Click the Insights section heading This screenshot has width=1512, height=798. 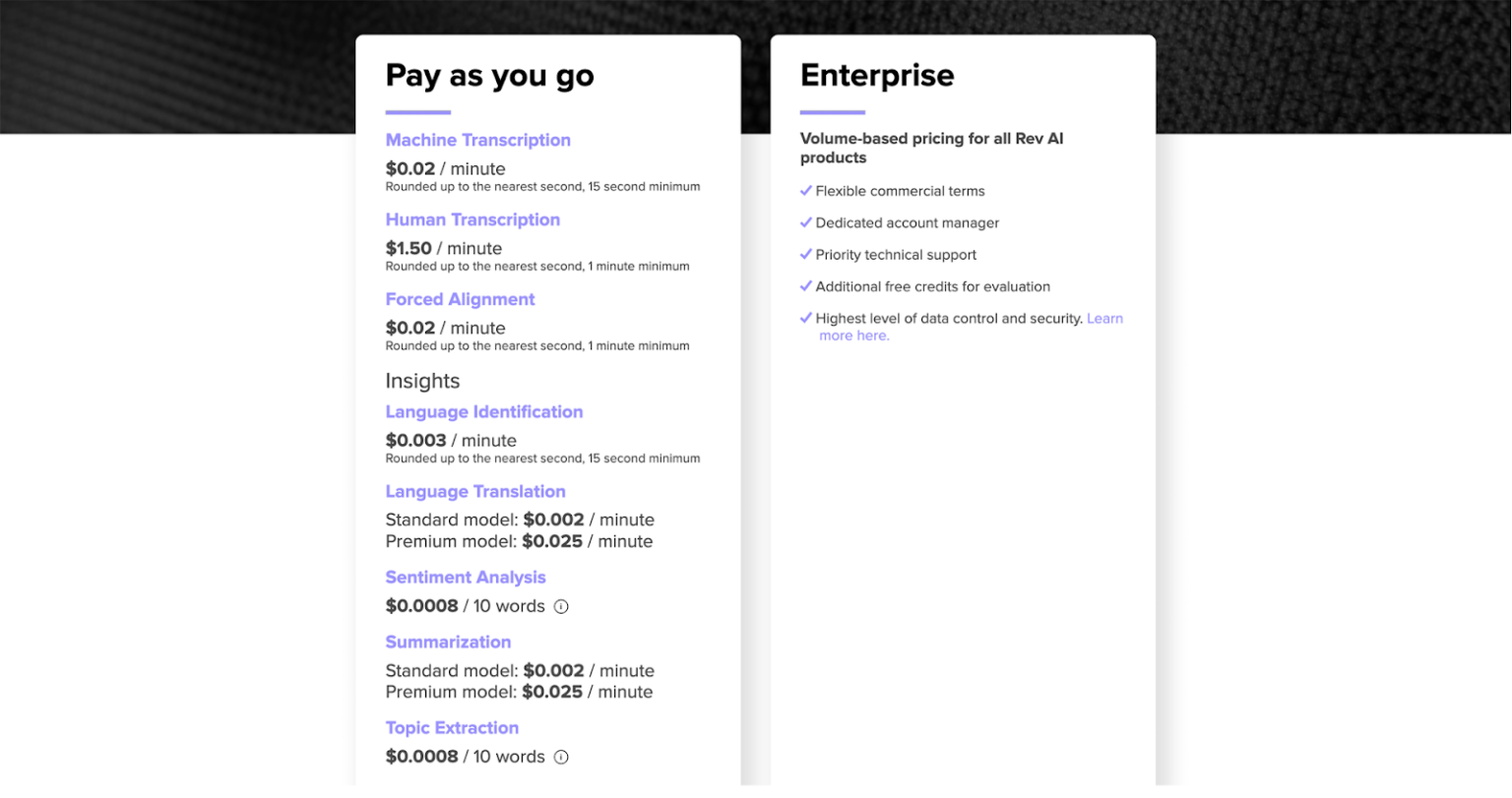422,381
